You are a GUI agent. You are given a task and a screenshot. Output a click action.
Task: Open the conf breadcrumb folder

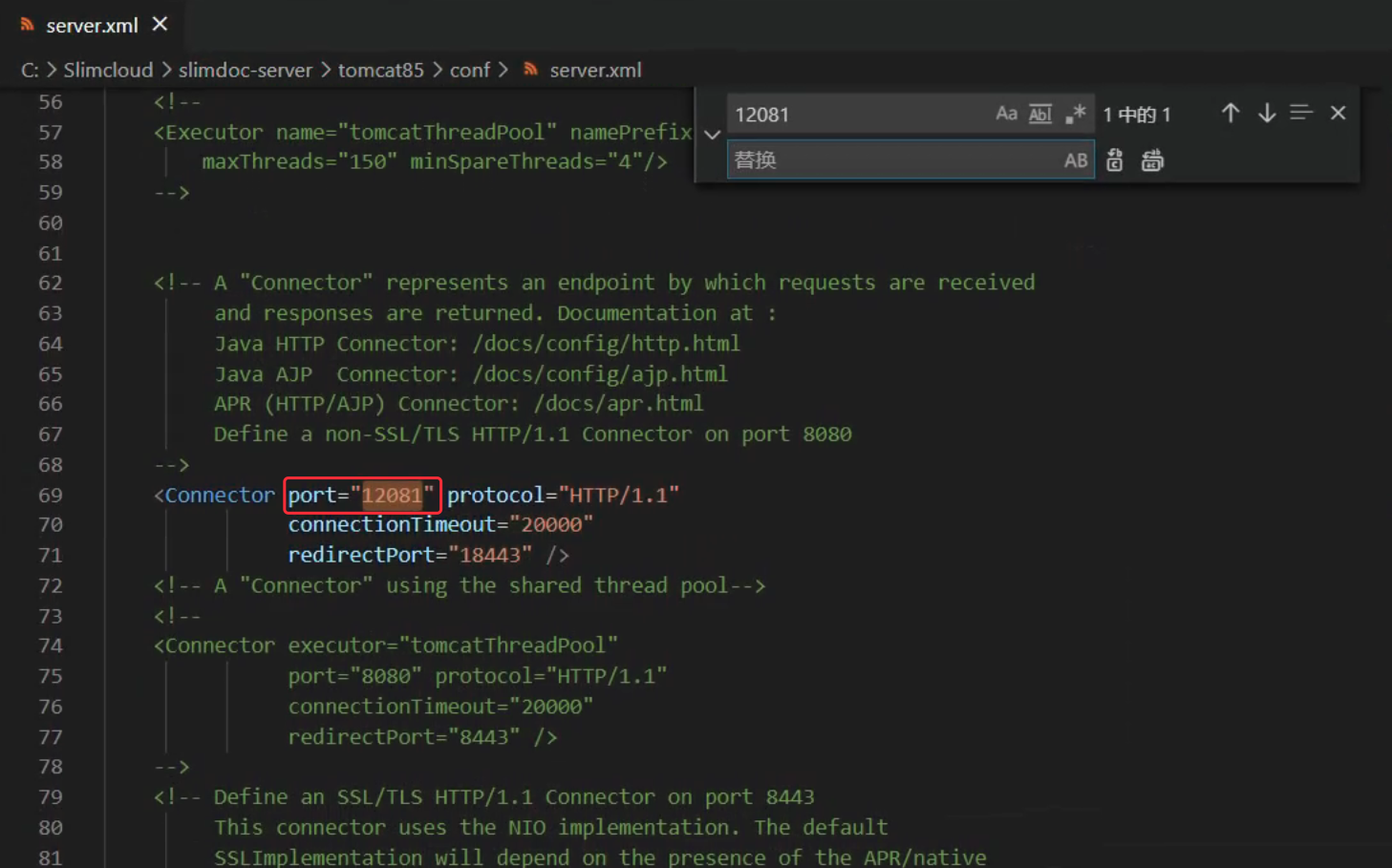[469, 70]
